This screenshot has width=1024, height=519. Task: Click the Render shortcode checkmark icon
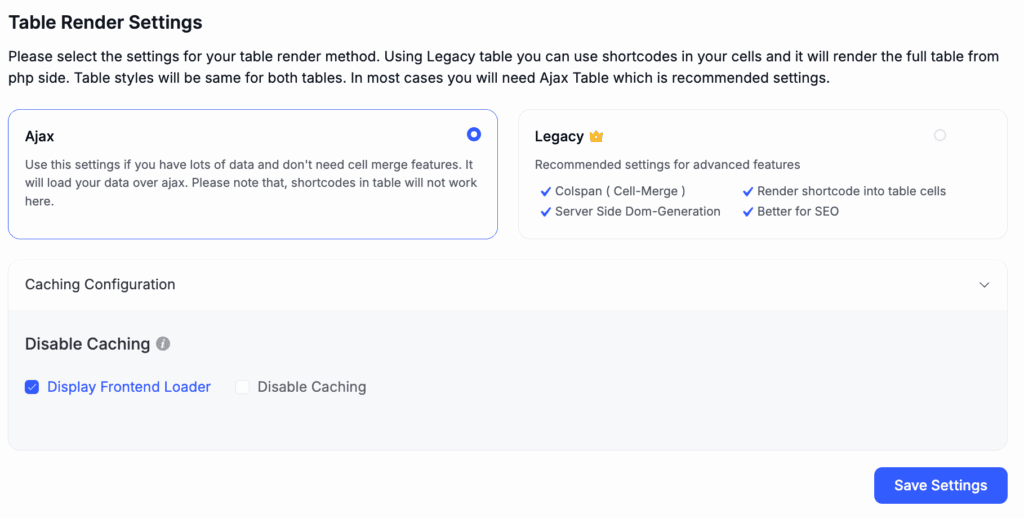(x=748, y=191)
